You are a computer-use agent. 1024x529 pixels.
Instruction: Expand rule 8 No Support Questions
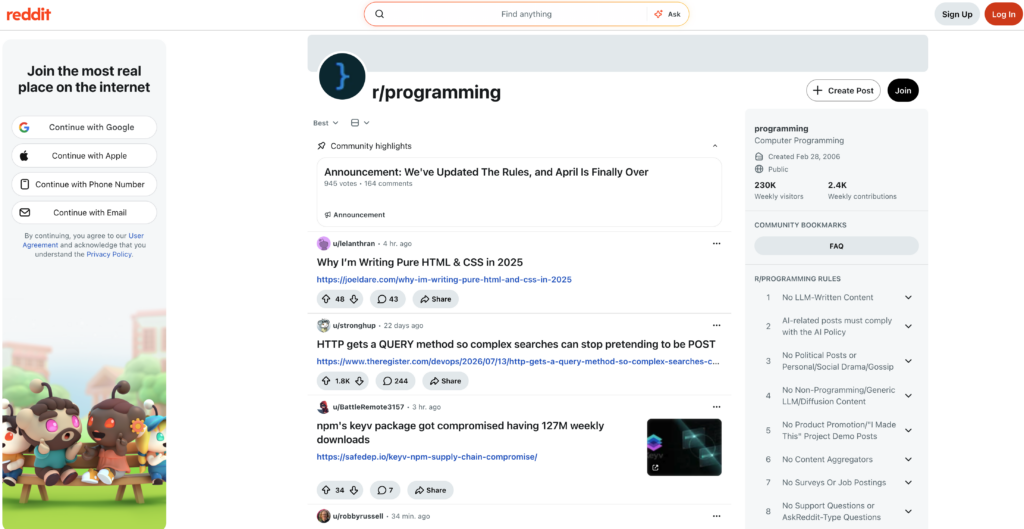(908, 511)
